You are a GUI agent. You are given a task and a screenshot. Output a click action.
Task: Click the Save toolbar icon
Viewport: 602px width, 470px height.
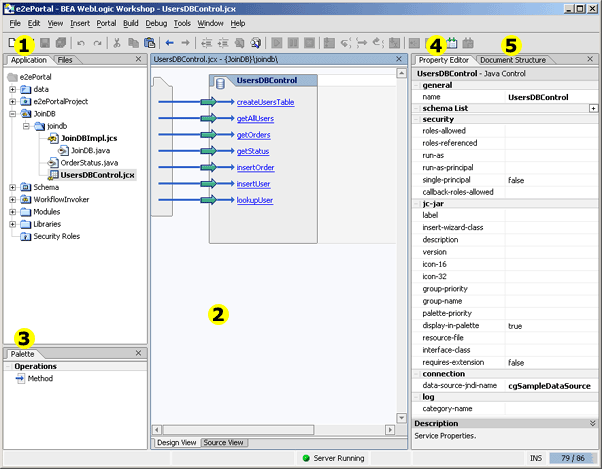45,43
